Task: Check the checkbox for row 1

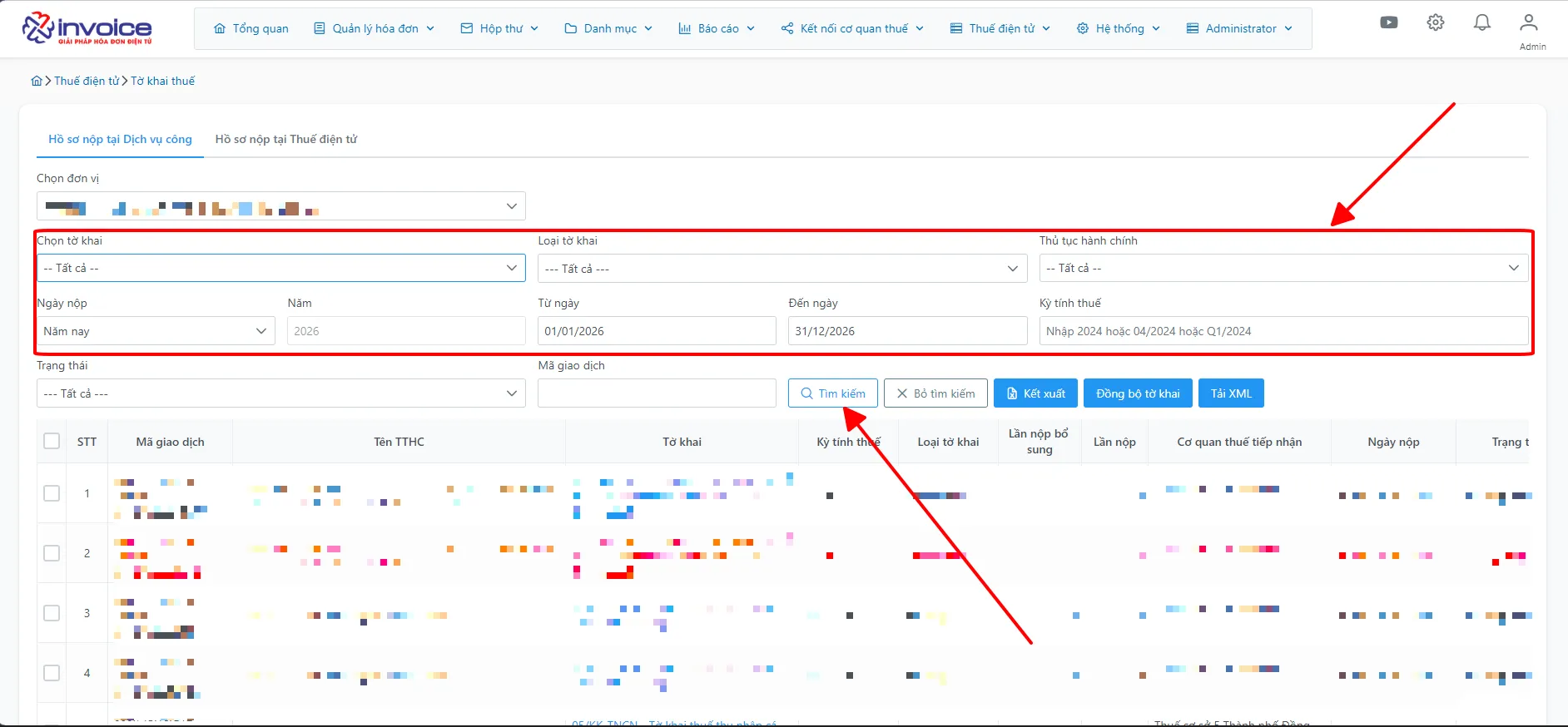Action: pyautogui.click(x=52, y=493)
